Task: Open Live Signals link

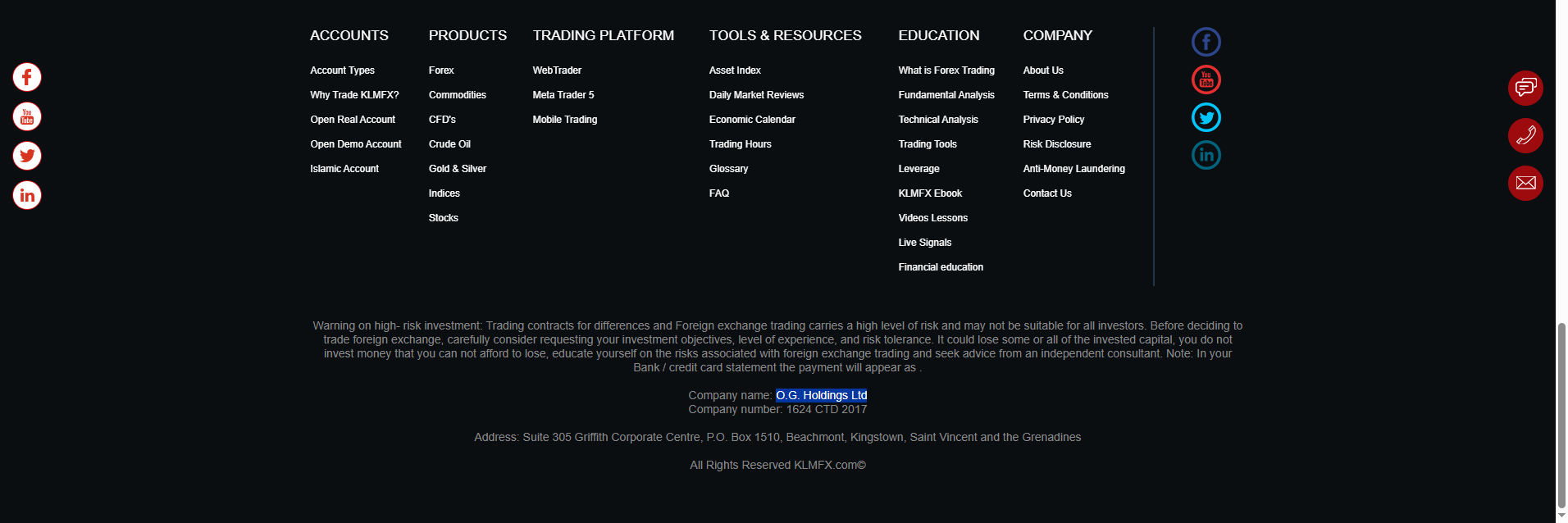Action: tap(925, 243)
